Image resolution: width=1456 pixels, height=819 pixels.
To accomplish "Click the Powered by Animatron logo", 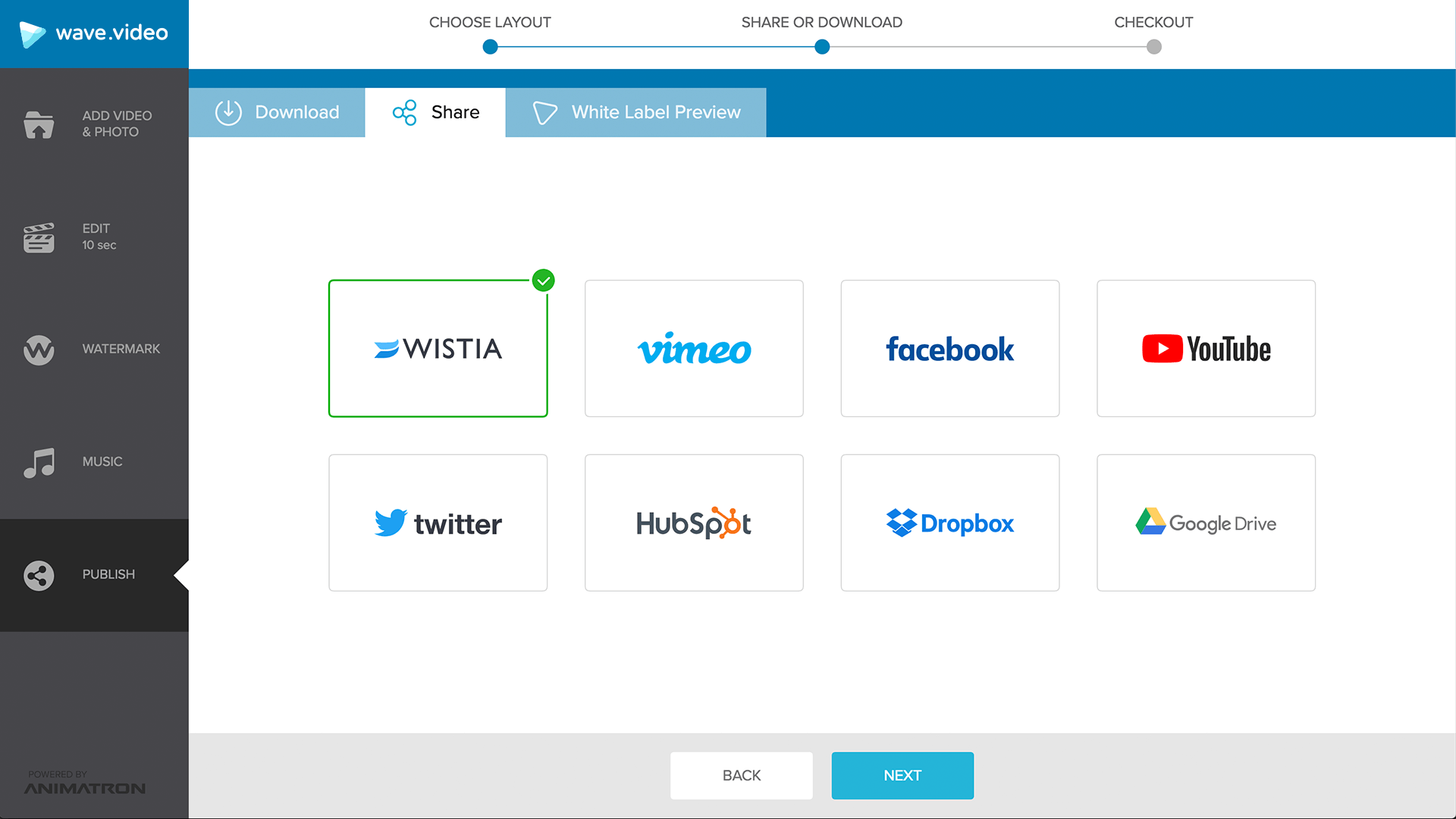I will coord(85,783).
